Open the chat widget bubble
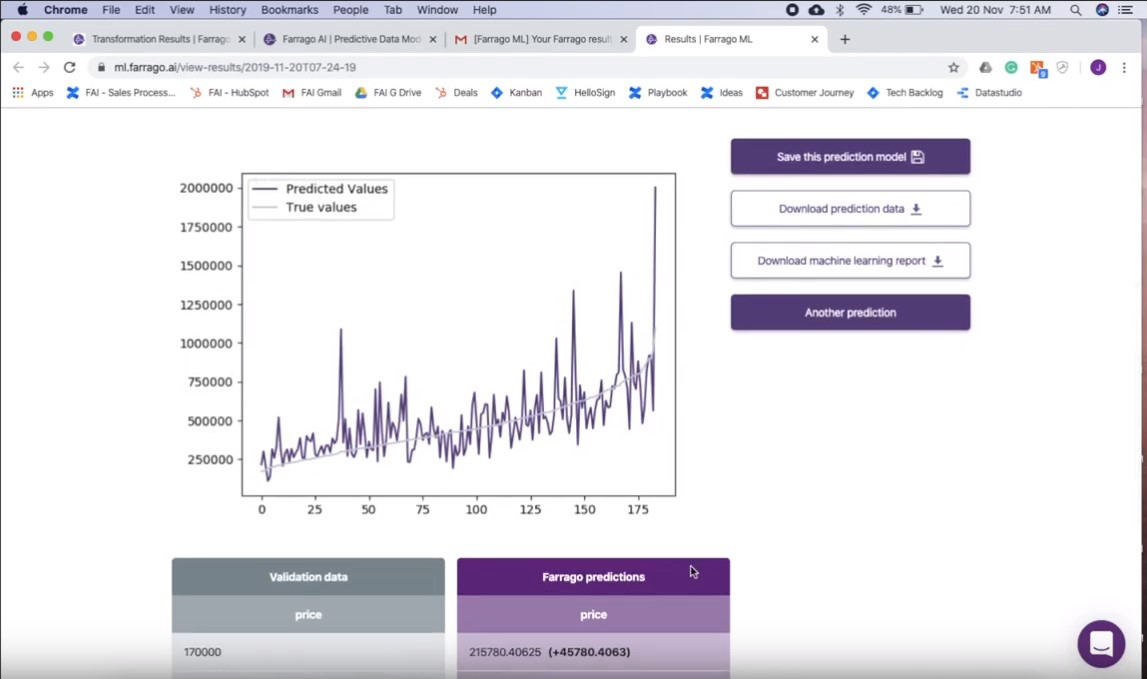Screen dimensions: 1147x679 pos(1101,644)
